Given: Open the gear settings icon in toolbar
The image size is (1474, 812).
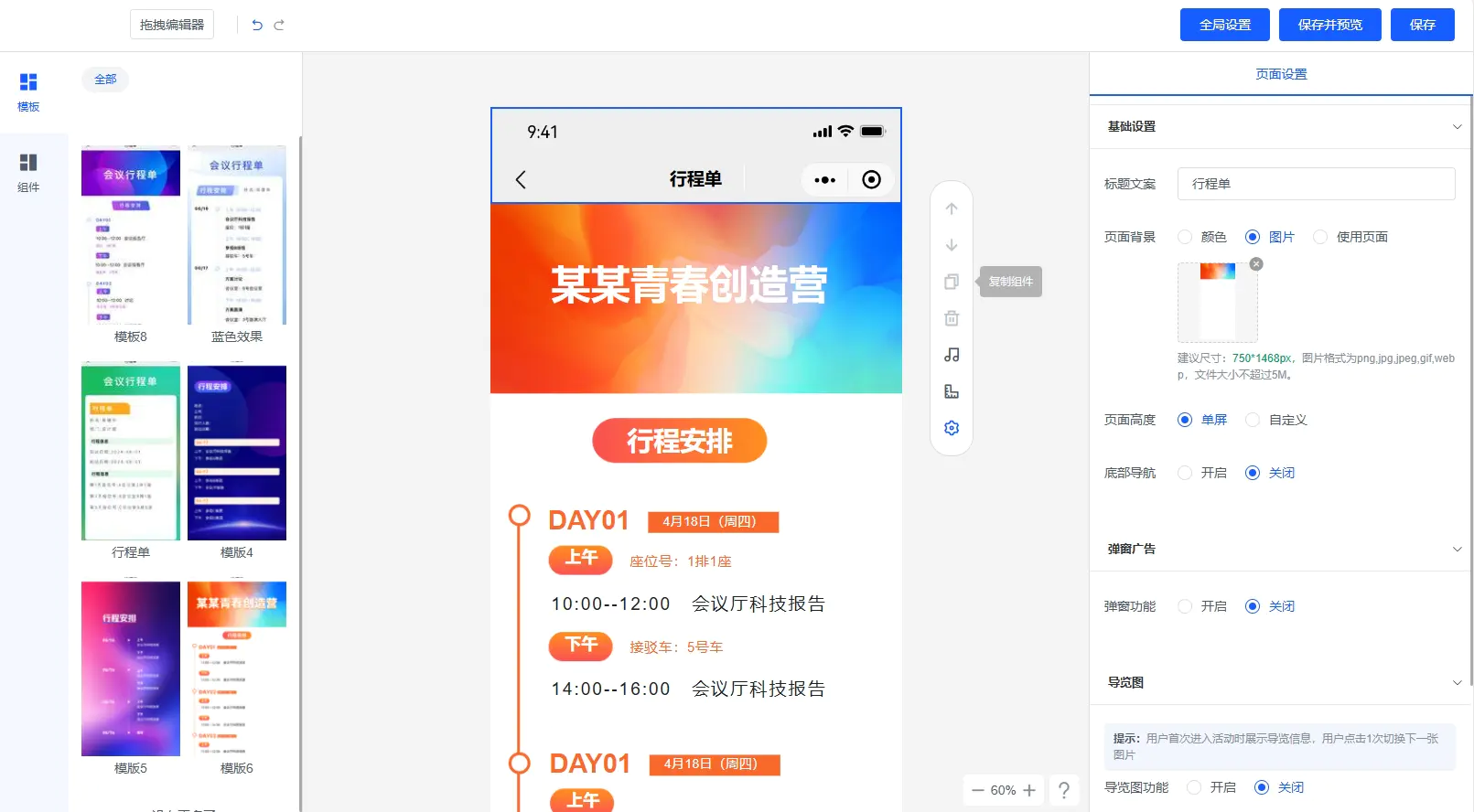Looking at the screenshot, I should point(952,428).
